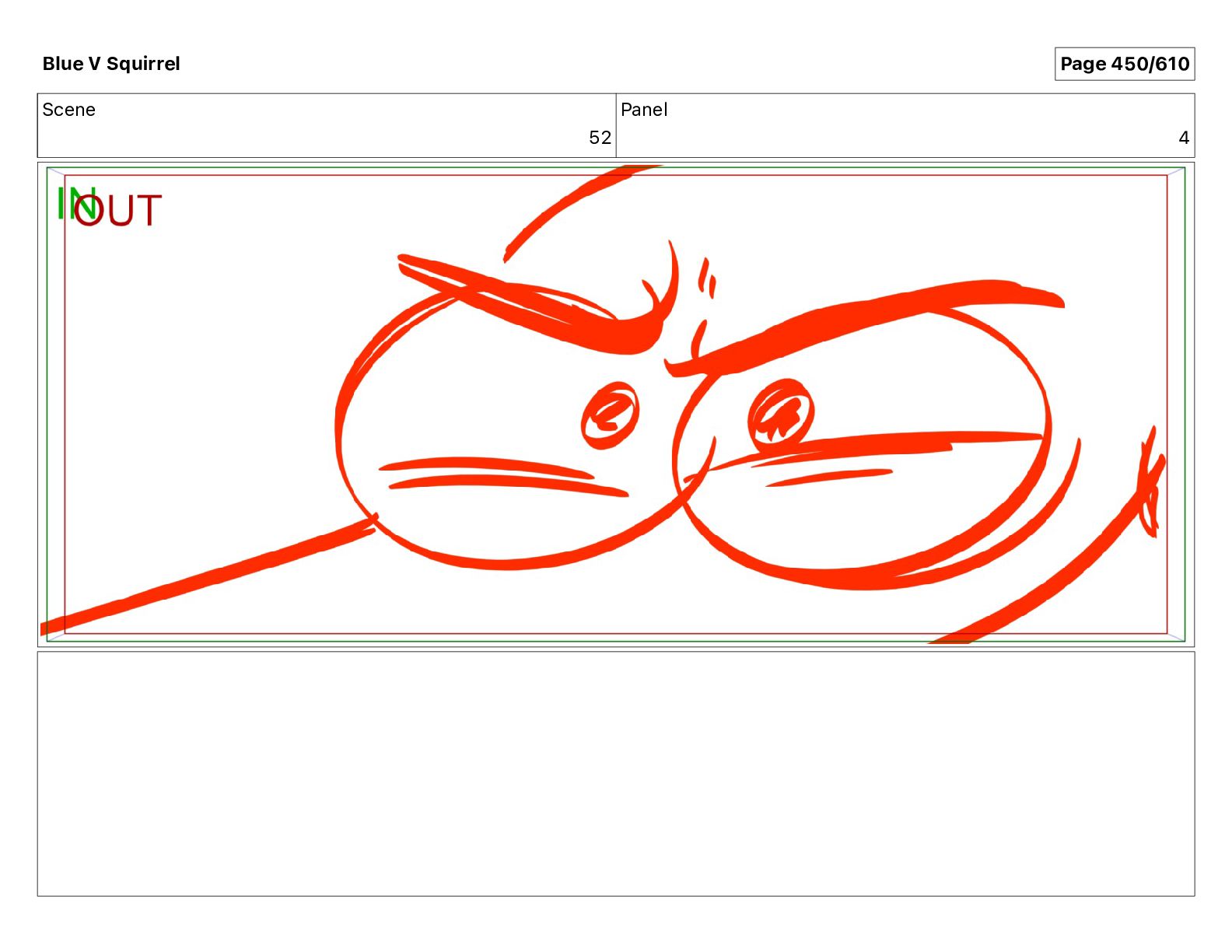Click the scene number '52'
Image resolution: width=1232 pixels, height=952 pixels.
click(x=600, y=138)
